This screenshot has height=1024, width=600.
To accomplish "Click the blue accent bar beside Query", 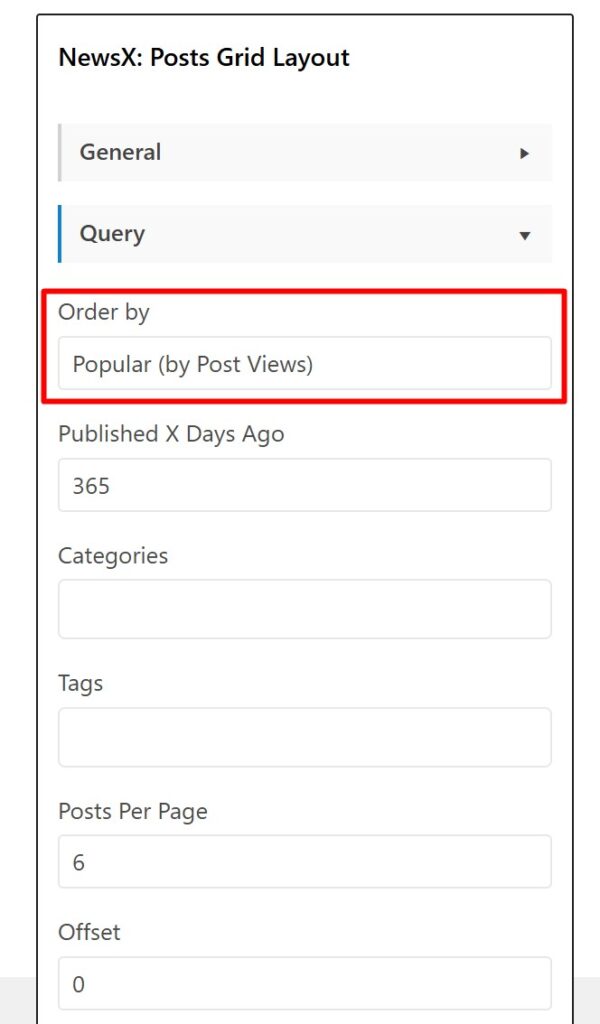I will pos(60,234).
